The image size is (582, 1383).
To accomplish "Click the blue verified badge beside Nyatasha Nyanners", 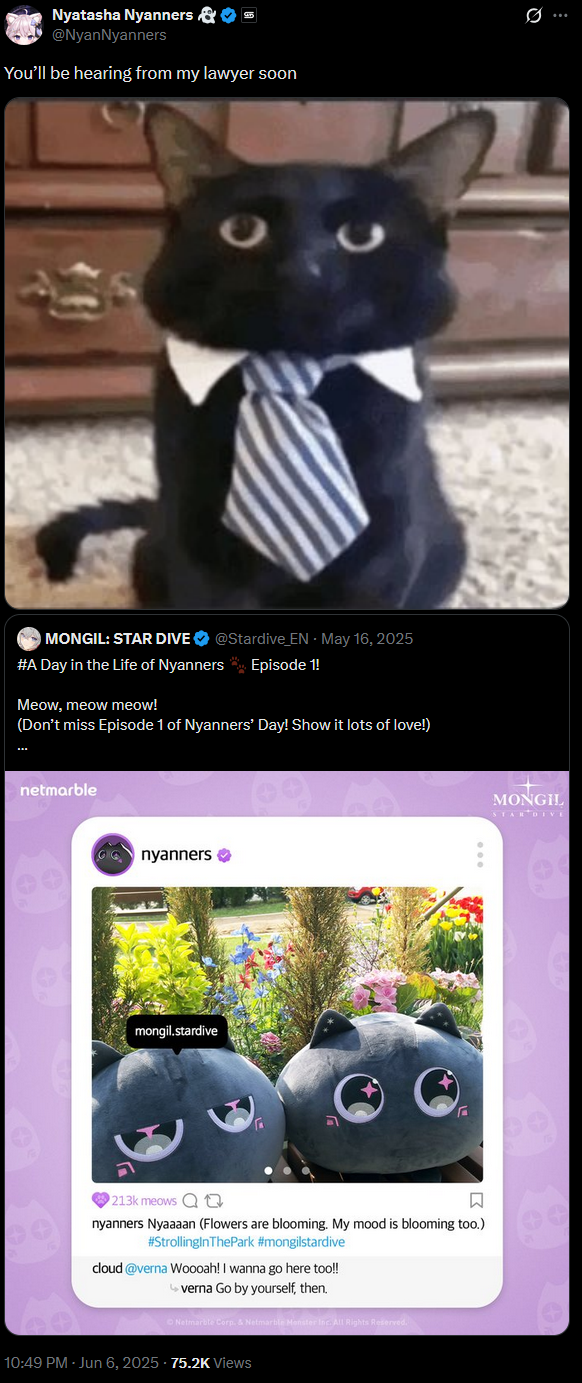I will click(x=228, y=15).
